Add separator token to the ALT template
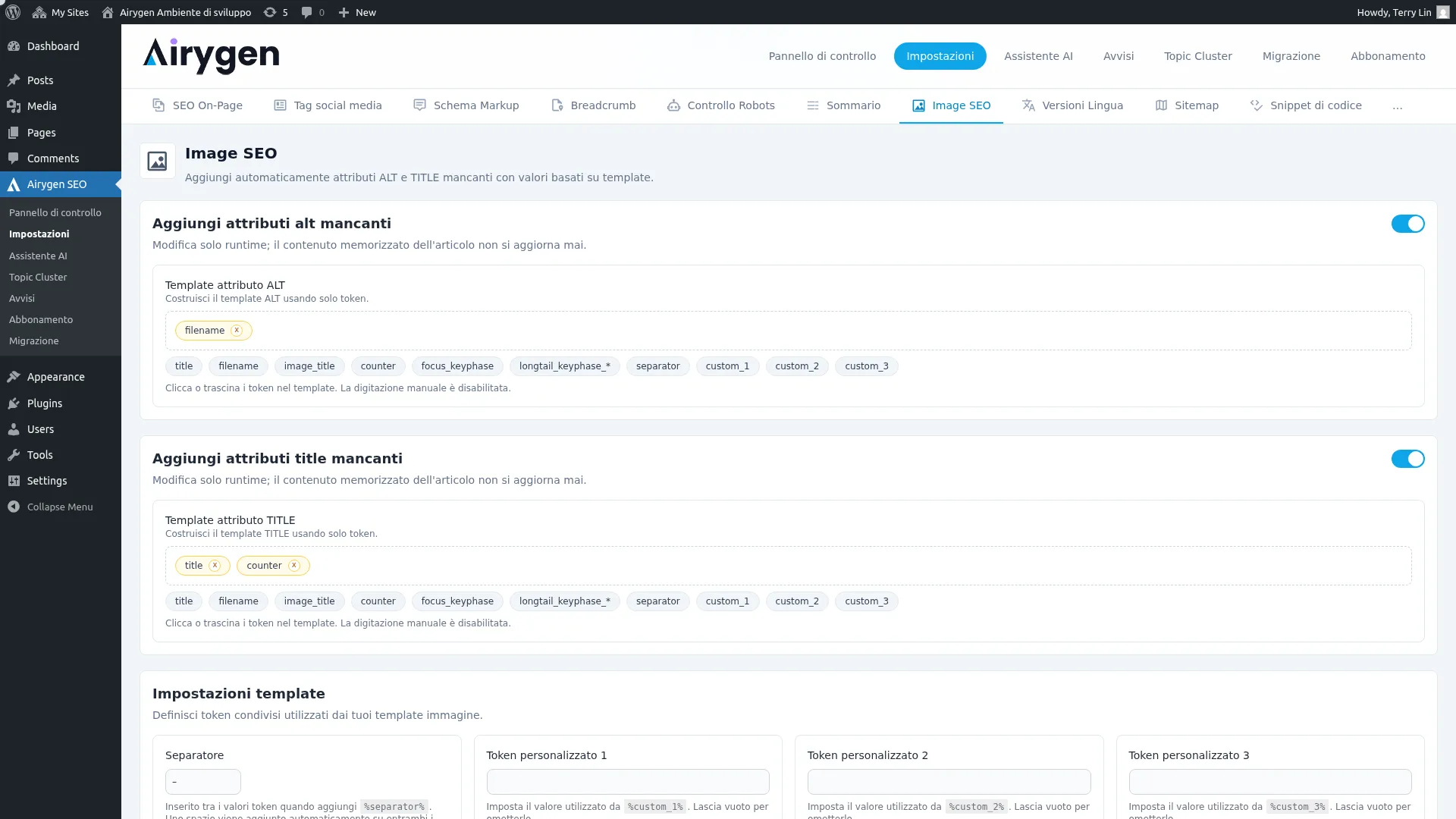 tap(657, 366)
